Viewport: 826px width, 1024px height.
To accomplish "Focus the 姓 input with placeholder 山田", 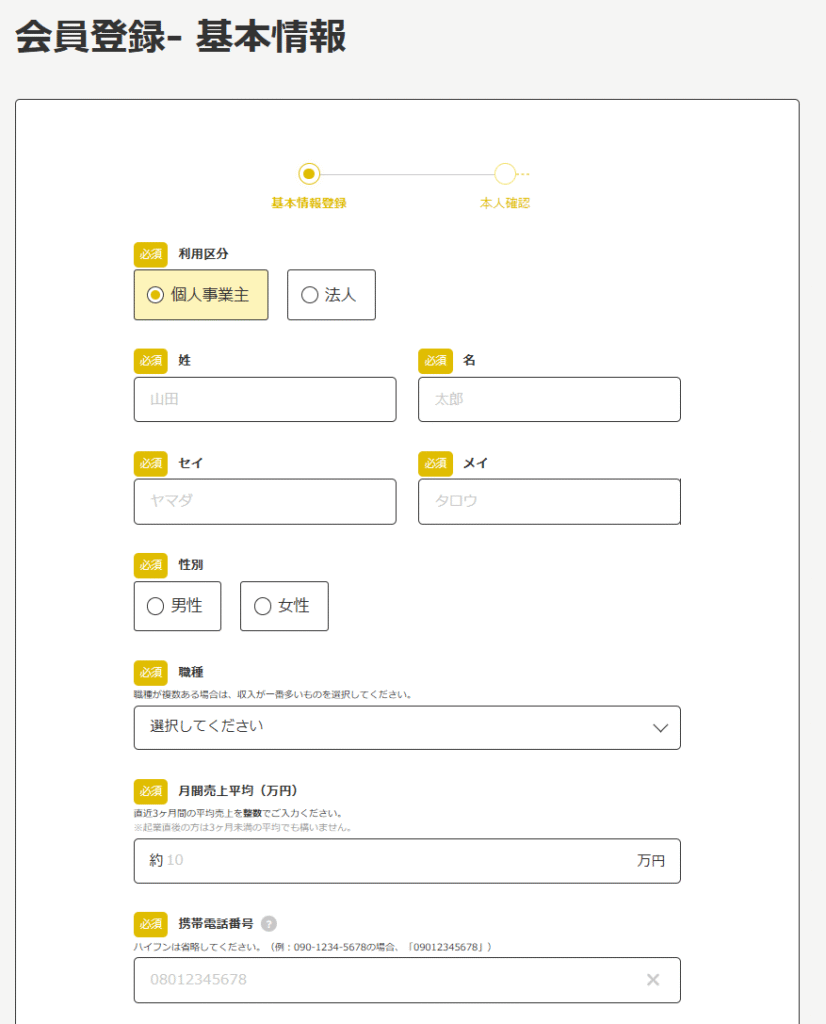I will click(x=265, y=399).
